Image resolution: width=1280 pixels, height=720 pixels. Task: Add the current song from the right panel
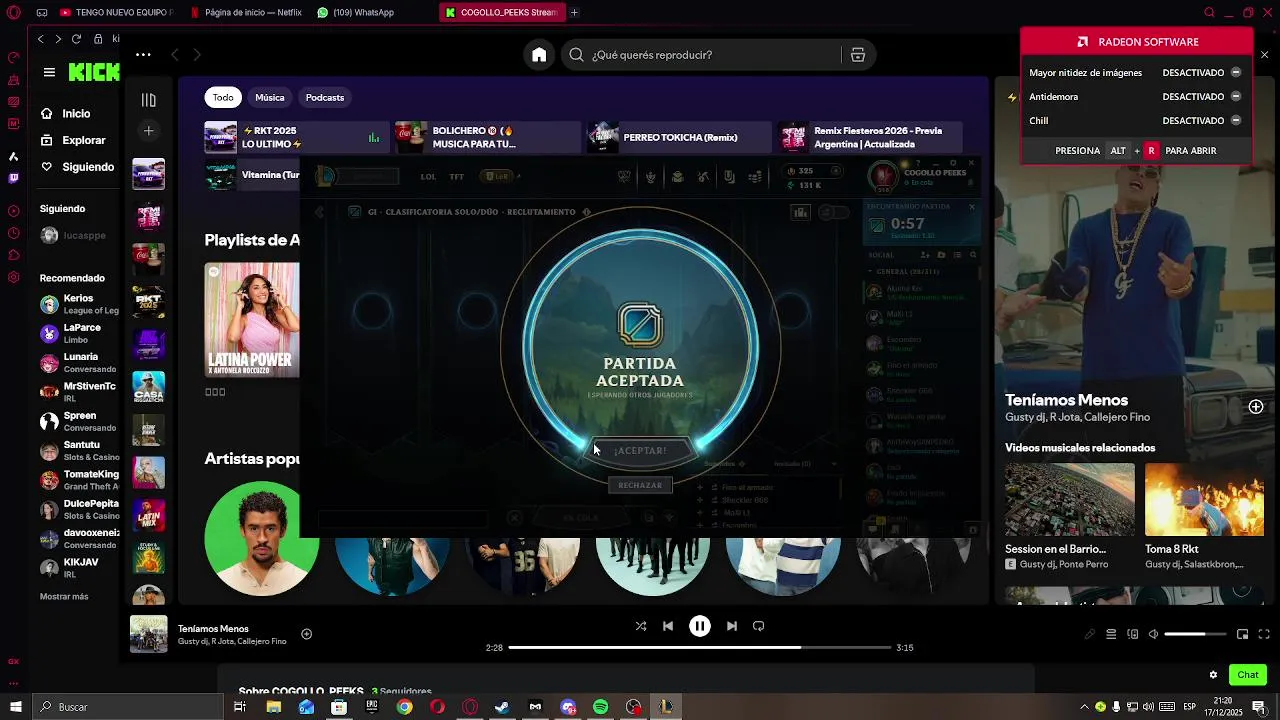(x=1256, y=407)
